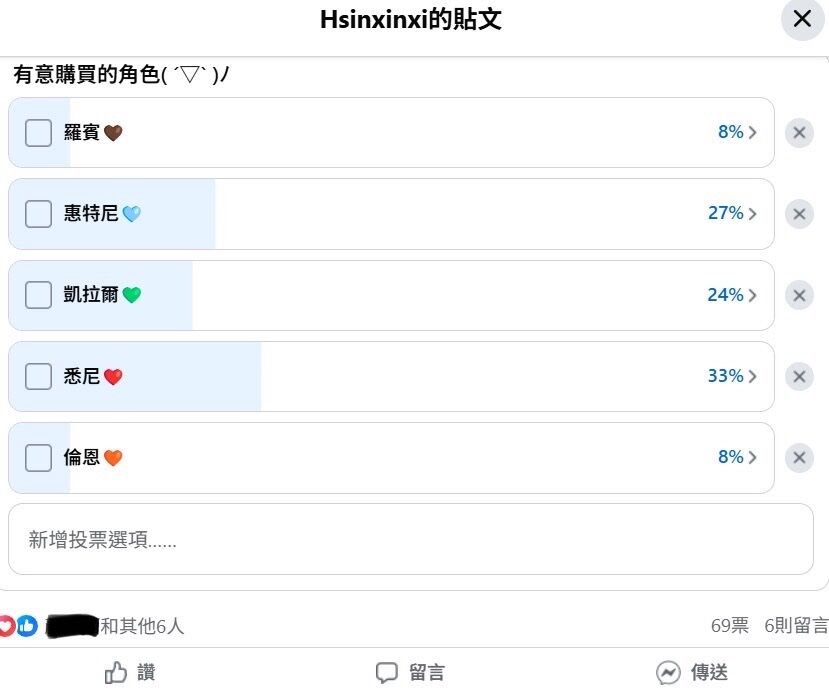Expand voters for 惠特尼 at 27%
The height and width of the screenshot is (692, 829).
732,214
